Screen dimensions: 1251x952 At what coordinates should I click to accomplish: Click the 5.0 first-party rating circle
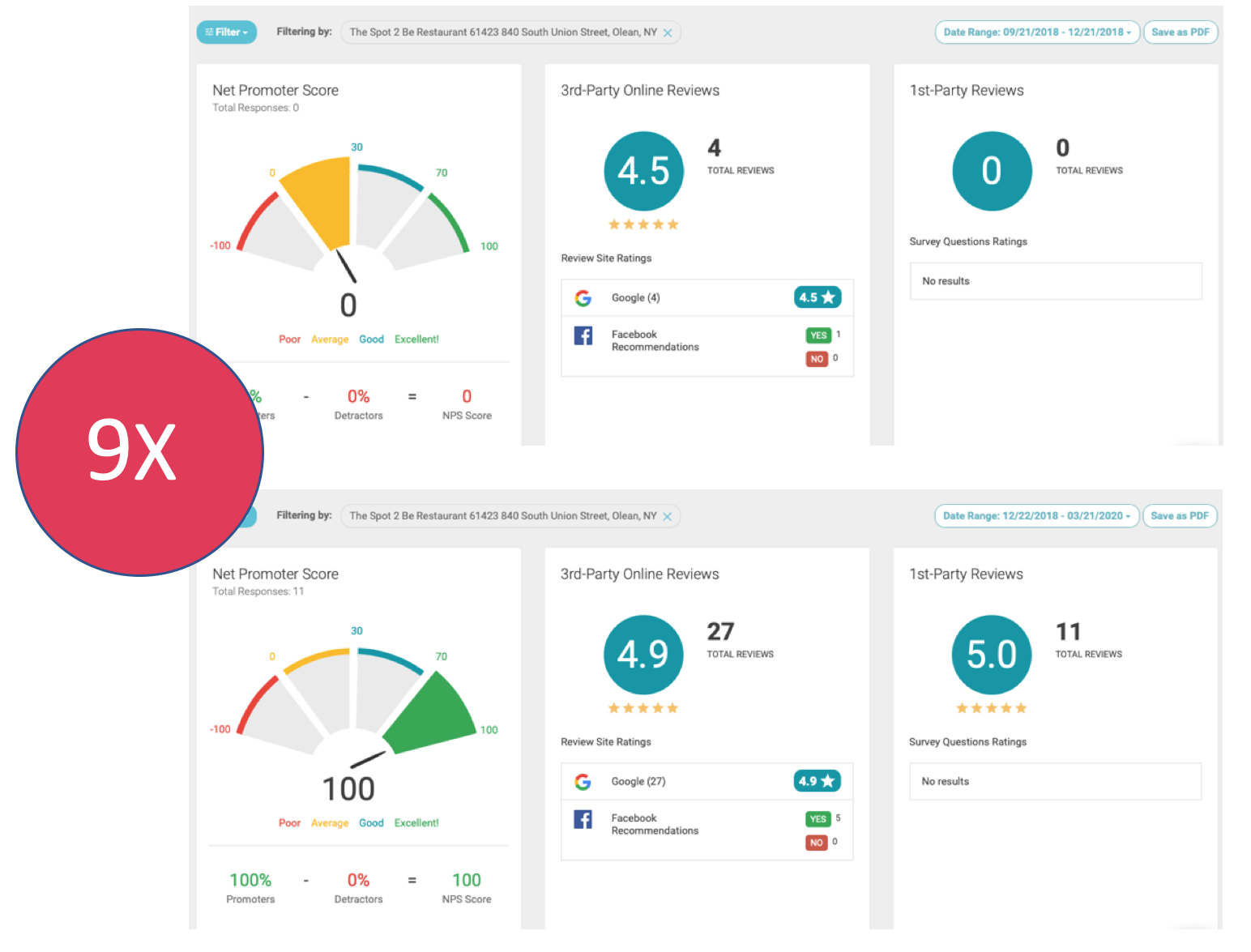(x=992, y=655)
